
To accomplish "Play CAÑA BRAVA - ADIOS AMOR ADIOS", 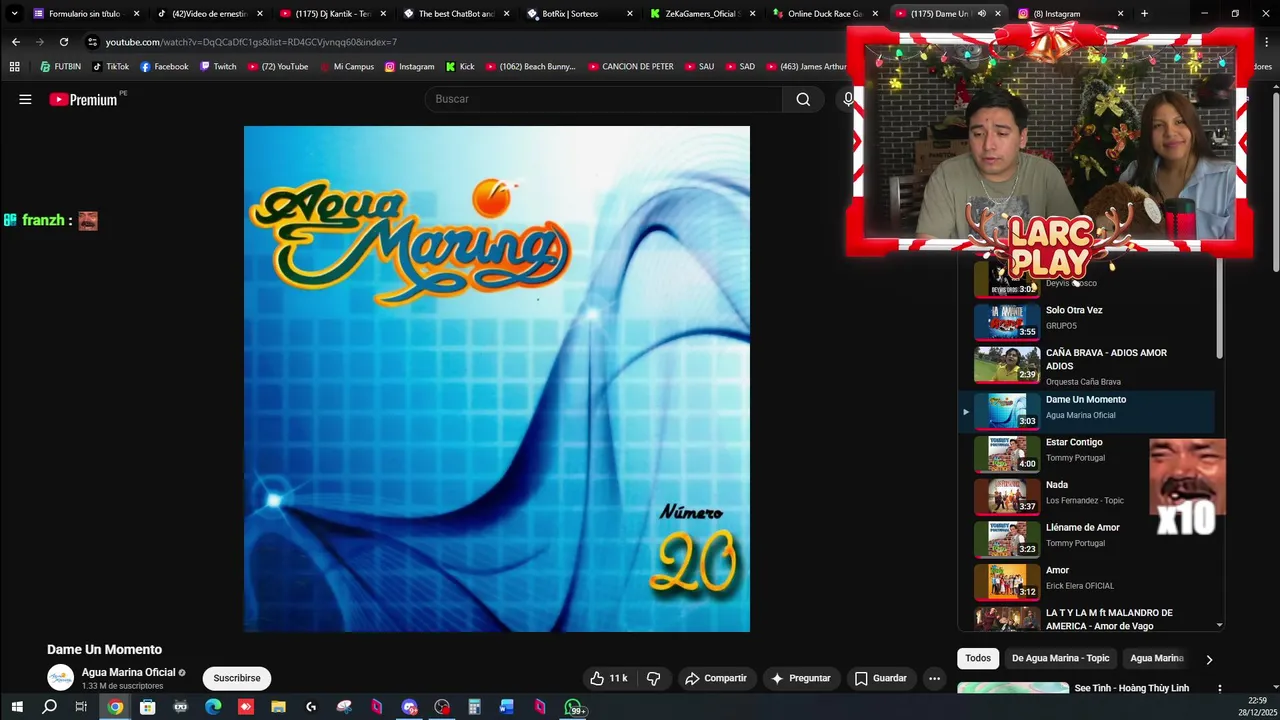I will 1087,366.
